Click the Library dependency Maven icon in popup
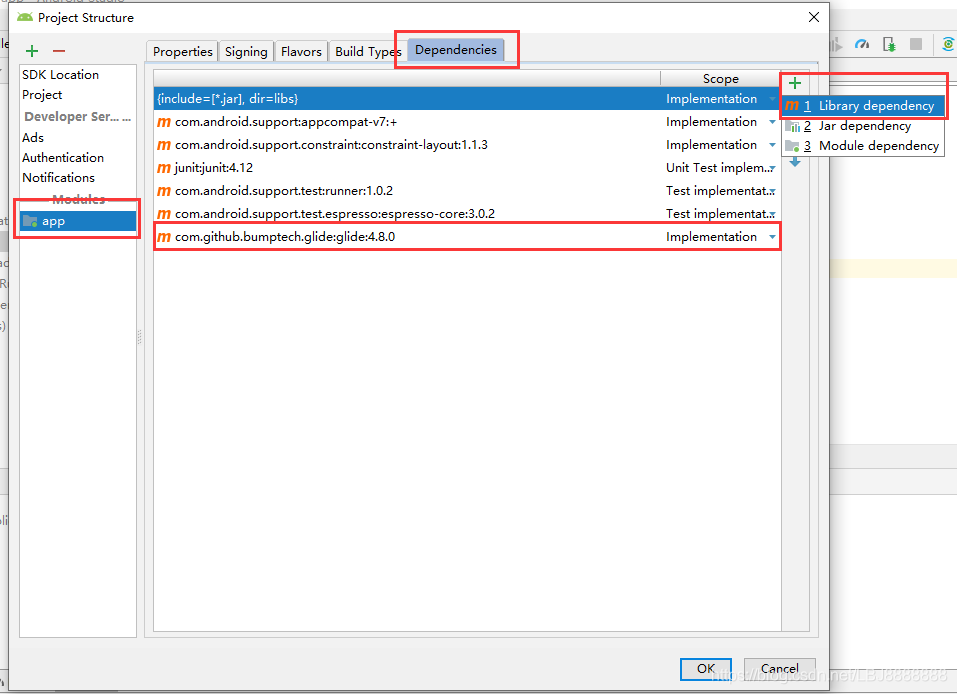This screenshot has width=957, height=694. (792, 106)
